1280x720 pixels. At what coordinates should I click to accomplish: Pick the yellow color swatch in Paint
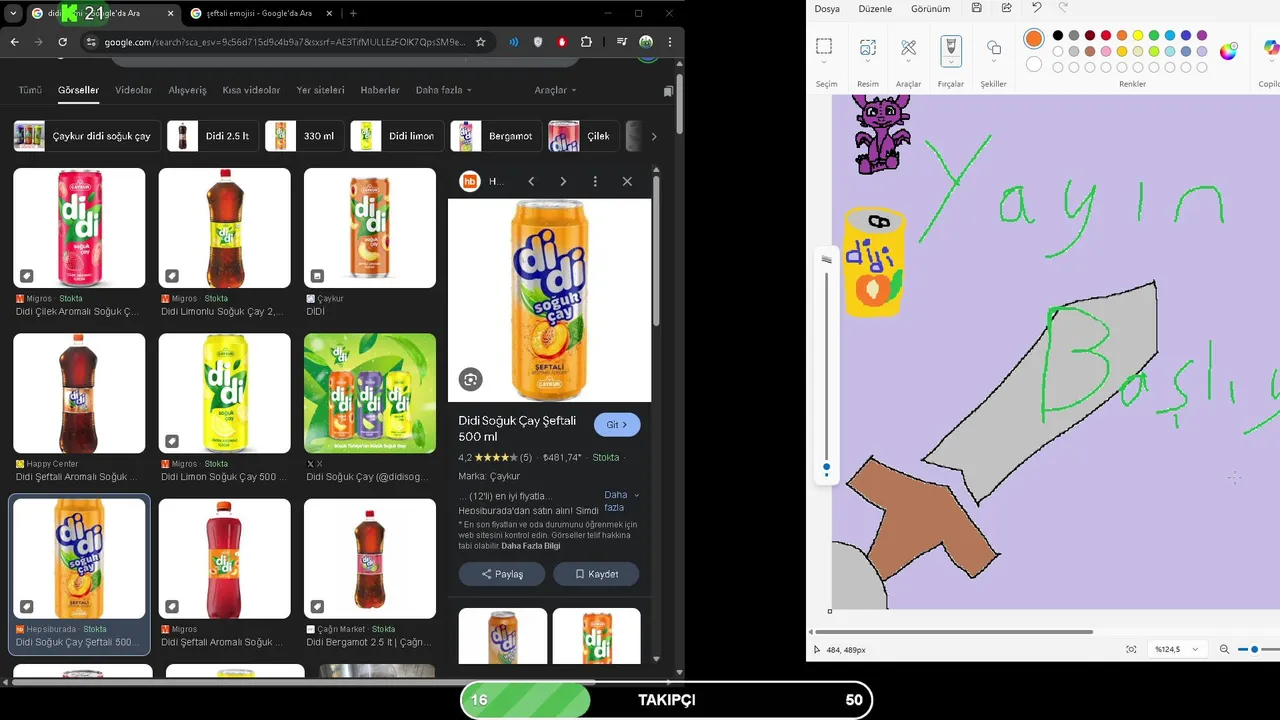(x=1138, y=36)
